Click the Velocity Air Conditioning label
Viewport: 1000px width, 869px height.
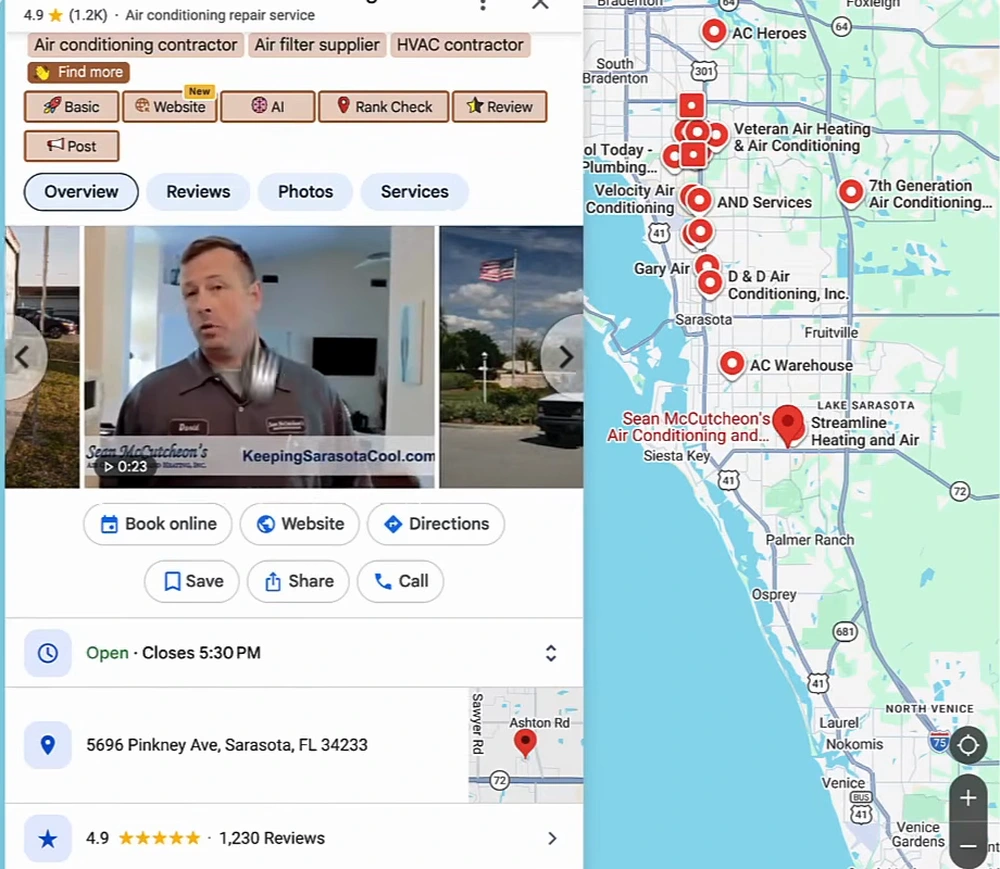(630, 199)
